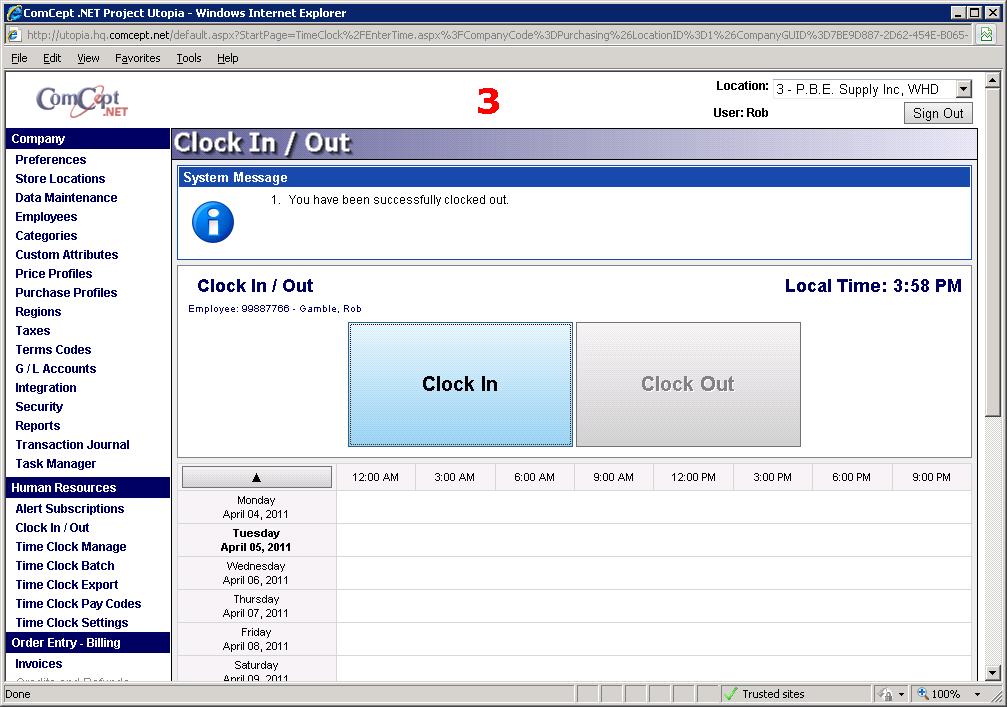Click the up arrow button above the weekdays
Viewport: 1007px width, 707px height.
pyautogui.click(x=256, y=477)
